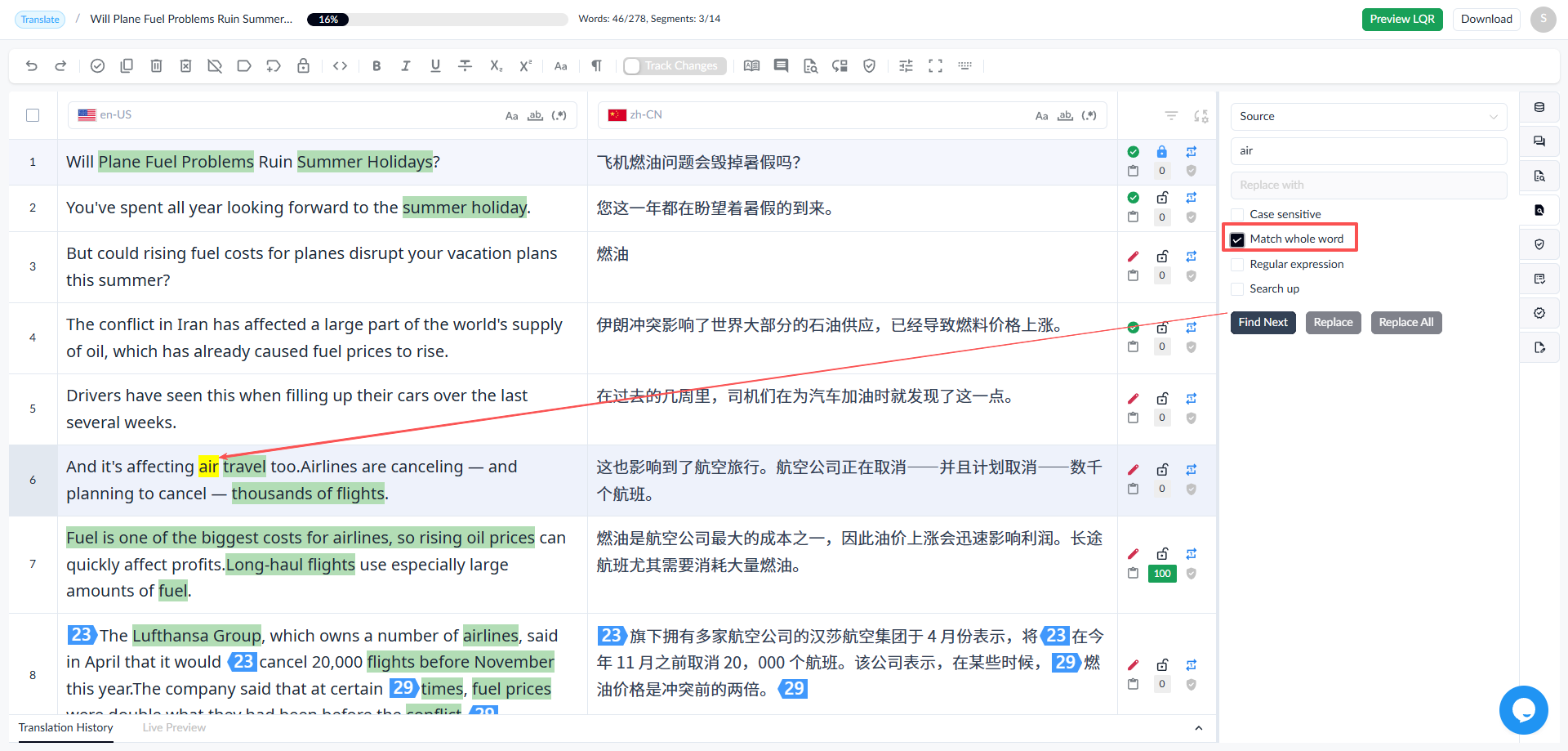Open the comments icon in the toolbar
Viewport: 1568px width, 751px height.
tap(781, 66)
